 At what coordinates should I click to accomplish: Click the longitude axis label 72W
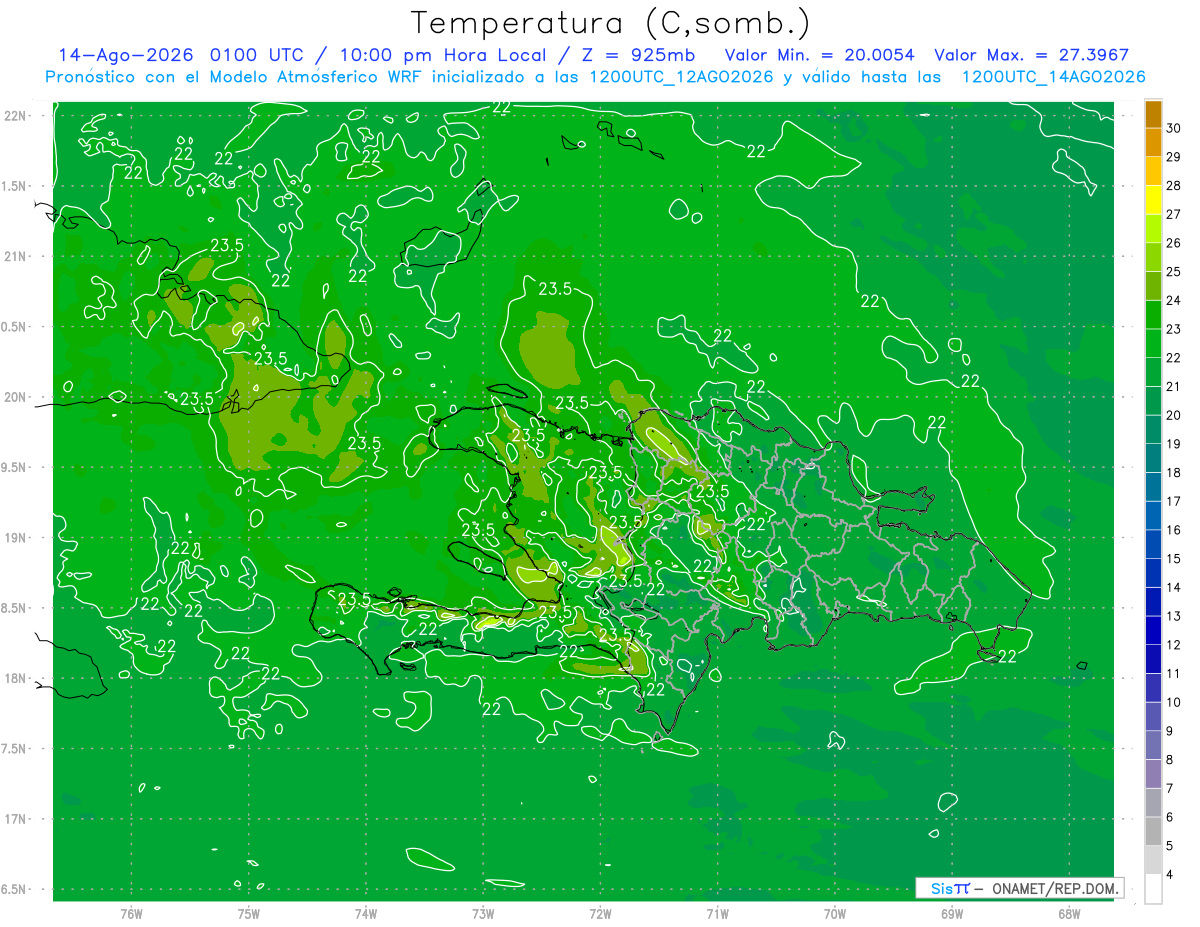click(x=600, y=914)
